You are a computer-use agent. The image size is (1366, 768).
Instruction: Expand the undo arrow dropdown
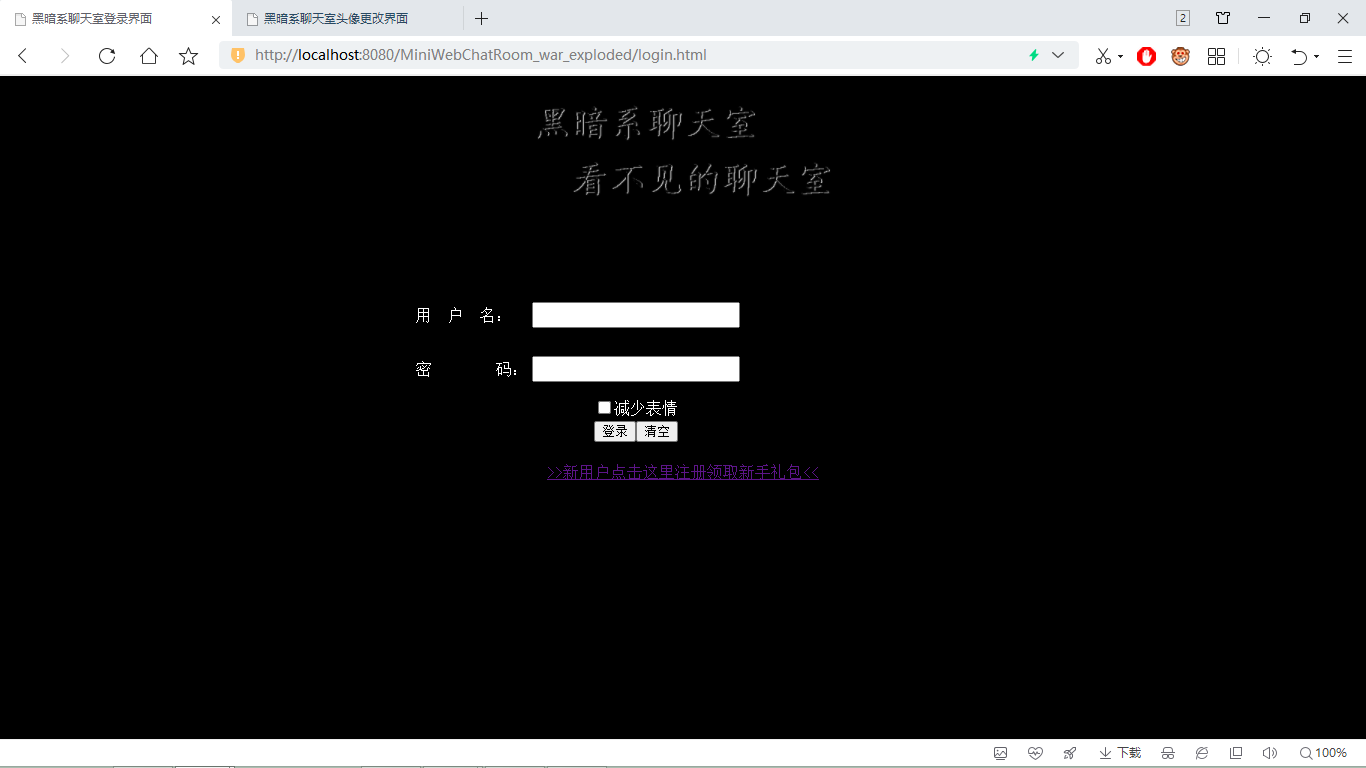click(x=1316, y=57)
